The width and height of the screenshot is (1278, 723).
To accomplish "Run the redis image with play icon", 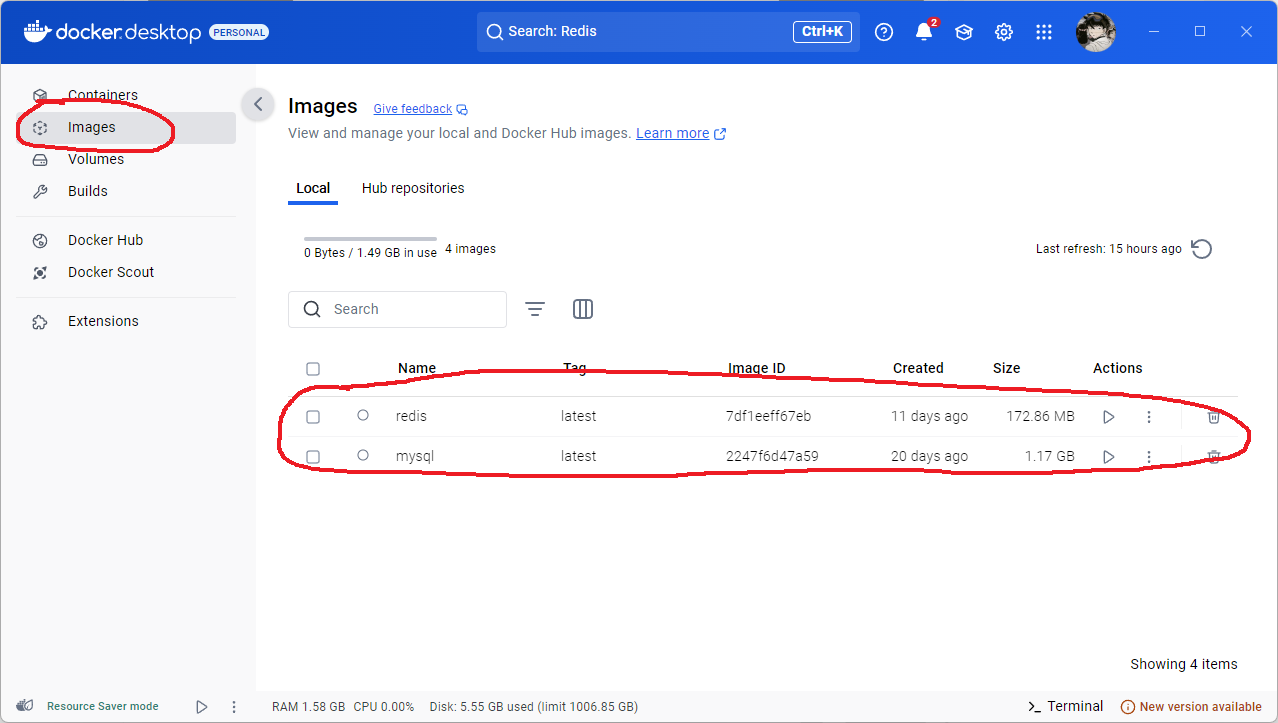I will (1108, 417).
